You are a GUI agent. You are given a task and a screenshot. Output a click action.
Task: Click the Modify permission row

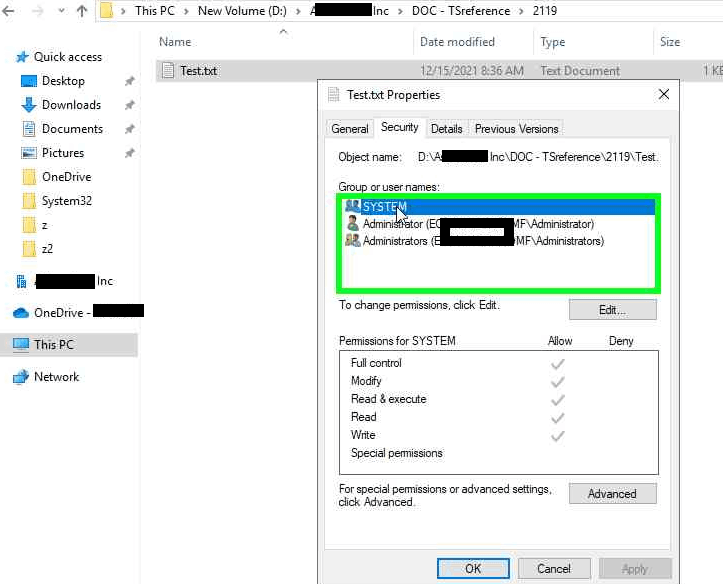tap(499, 381)
